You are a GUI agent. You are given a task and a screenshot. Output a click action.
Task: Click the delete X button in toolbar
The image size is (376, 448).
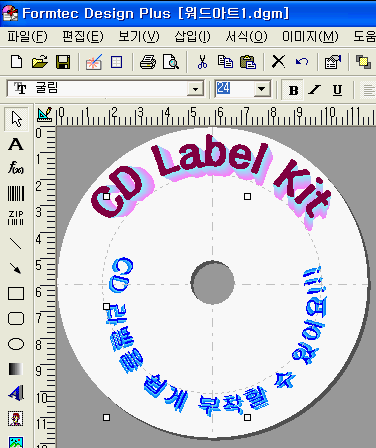[x=278, y=62]
